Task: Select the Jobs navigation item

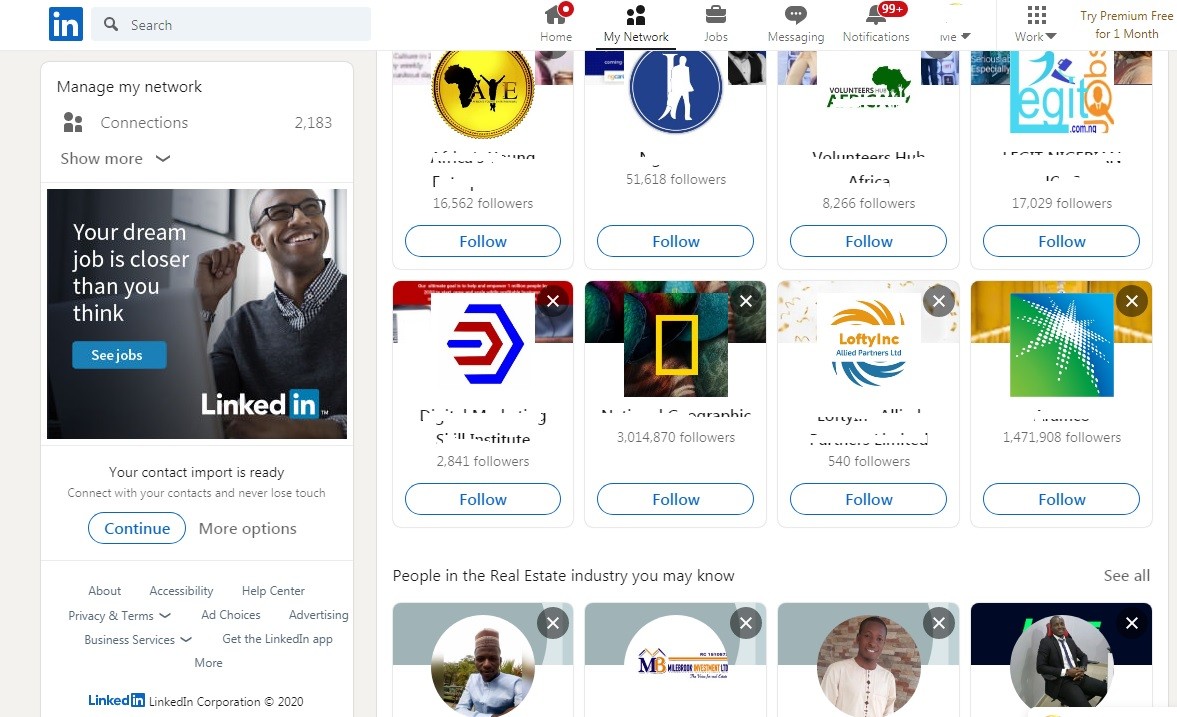Action: point(715,22)
